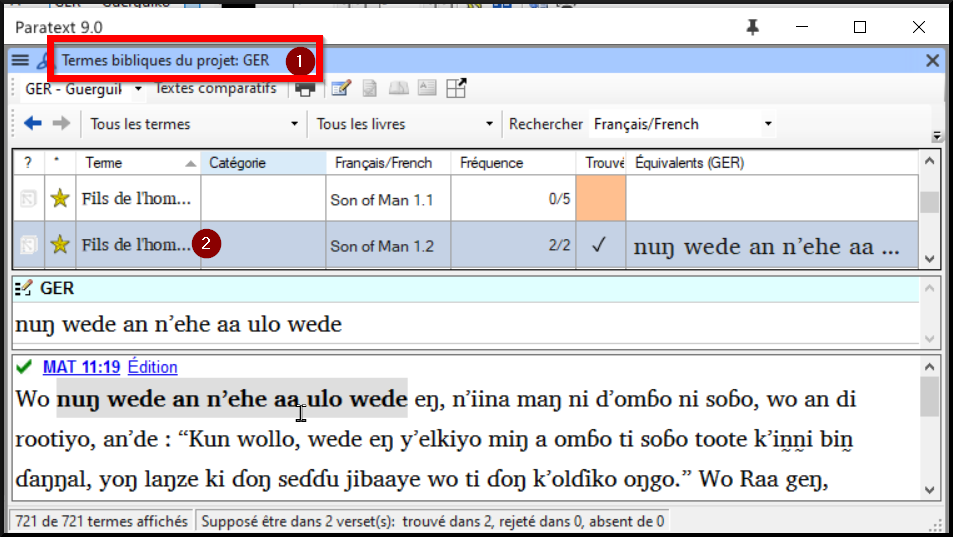953x537 pixels.
Task: Click the up arrow of the terms table scrollbar
Action: (929, 161)
